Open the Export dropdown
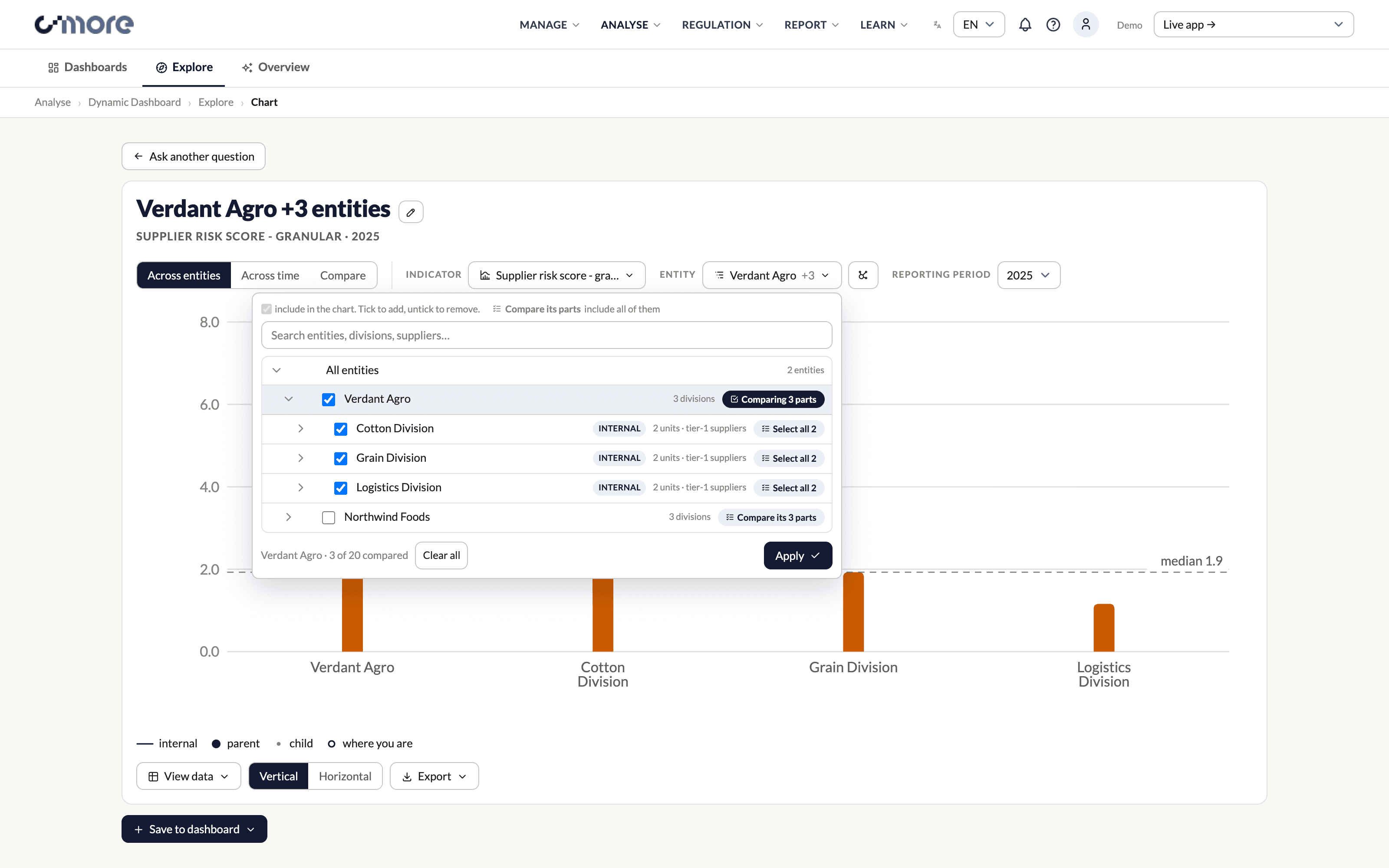Viewport: 1389px width, 868px height. pos(434,776)
